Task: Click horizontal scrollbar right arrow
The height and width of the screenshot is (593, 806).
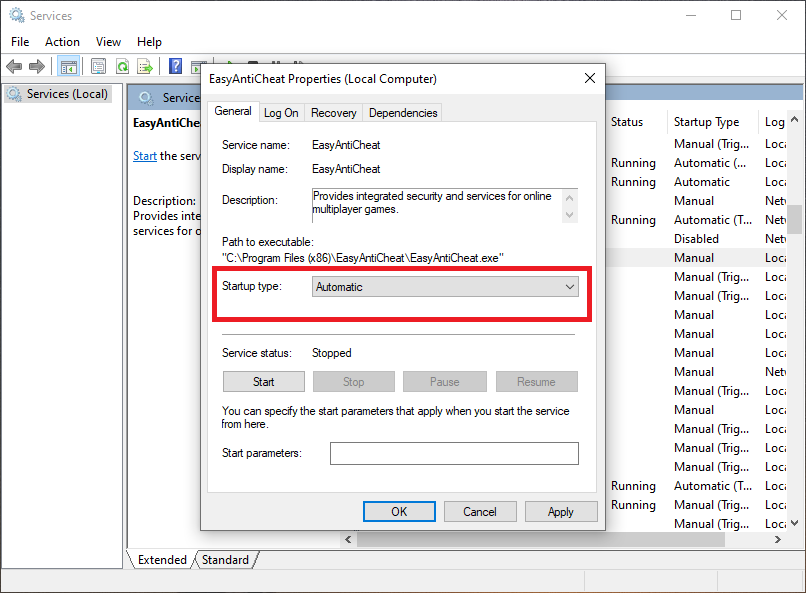Action: click(777, 540)
